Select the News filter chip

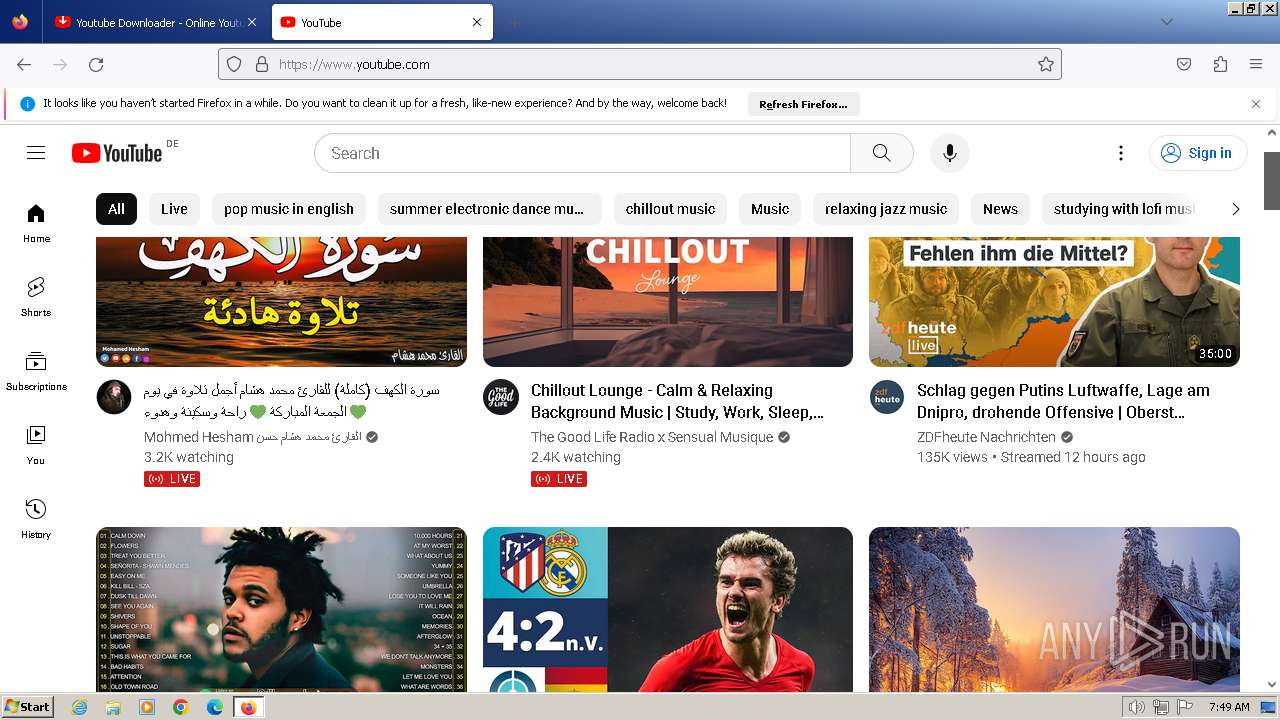coord(1000,209)
